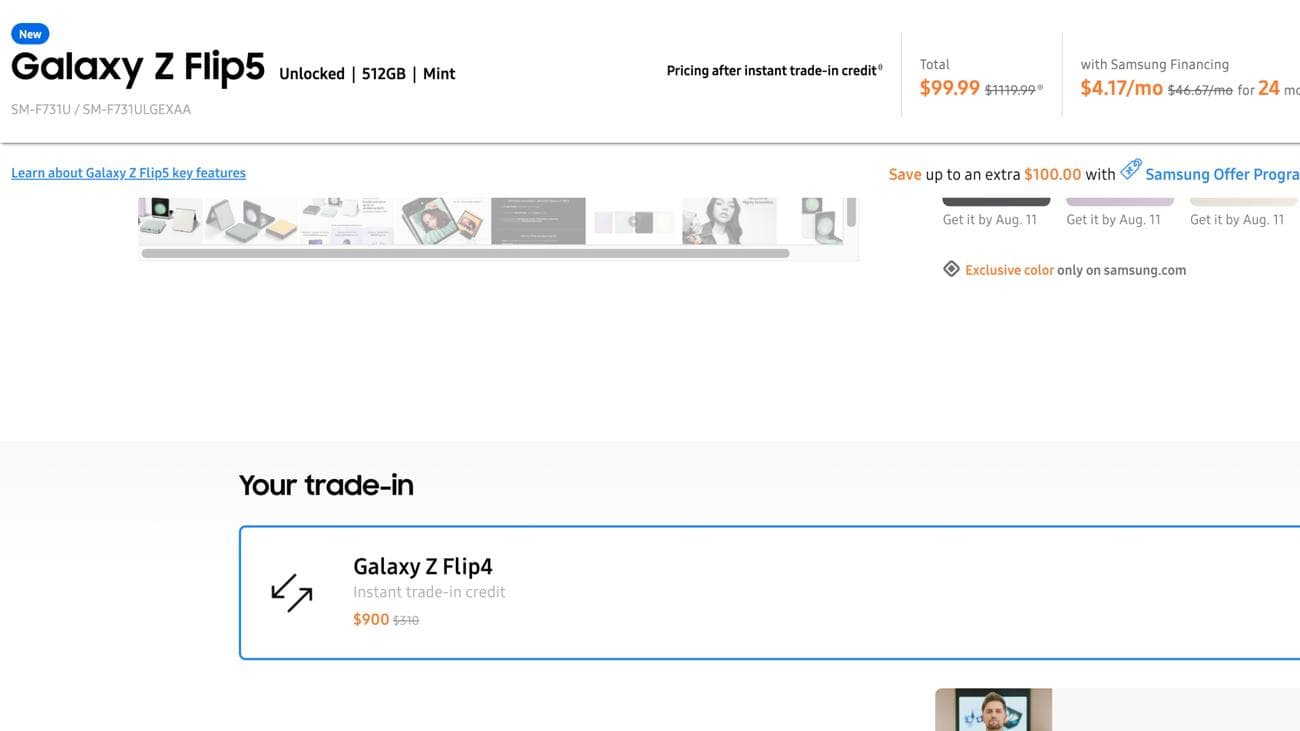Select the Lavender color swatch
Viewport: 1300px width, 731px height.
pyautogui.click(x=1119, y=197)
